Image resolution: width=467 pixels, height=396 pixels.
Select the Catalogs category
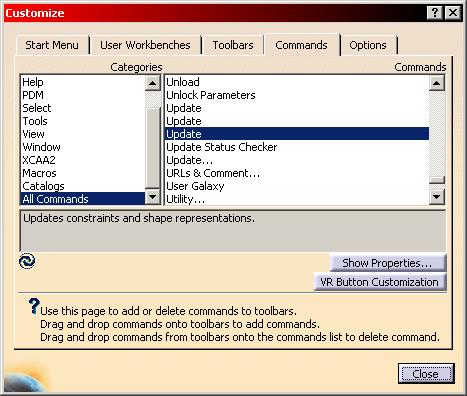point(83,186)
